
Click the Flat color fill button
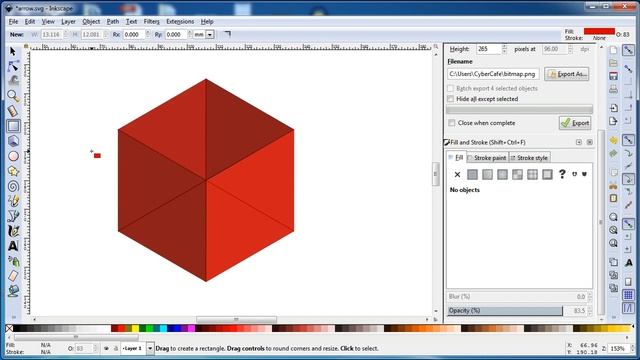coord(472,175)
